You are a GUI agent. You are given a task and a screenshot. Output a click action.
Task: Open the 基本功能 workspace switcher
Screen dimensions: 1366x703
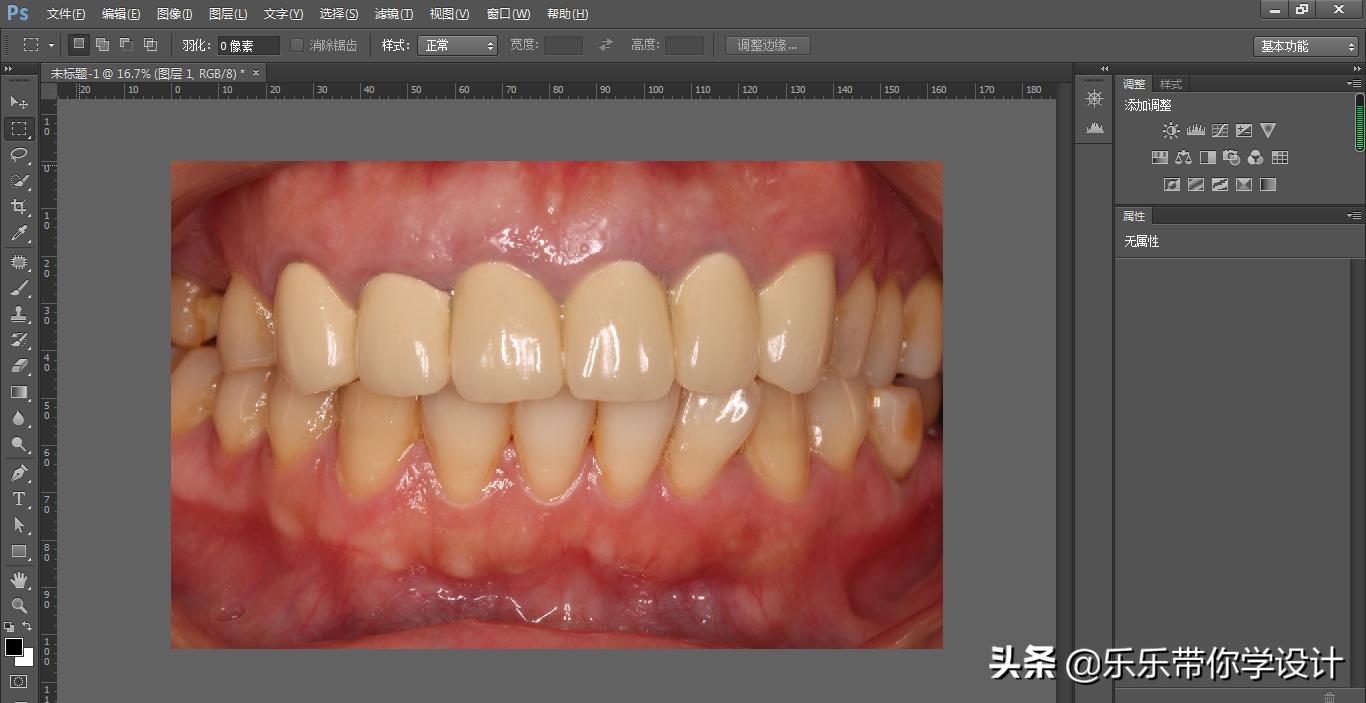click(1305, 46)
